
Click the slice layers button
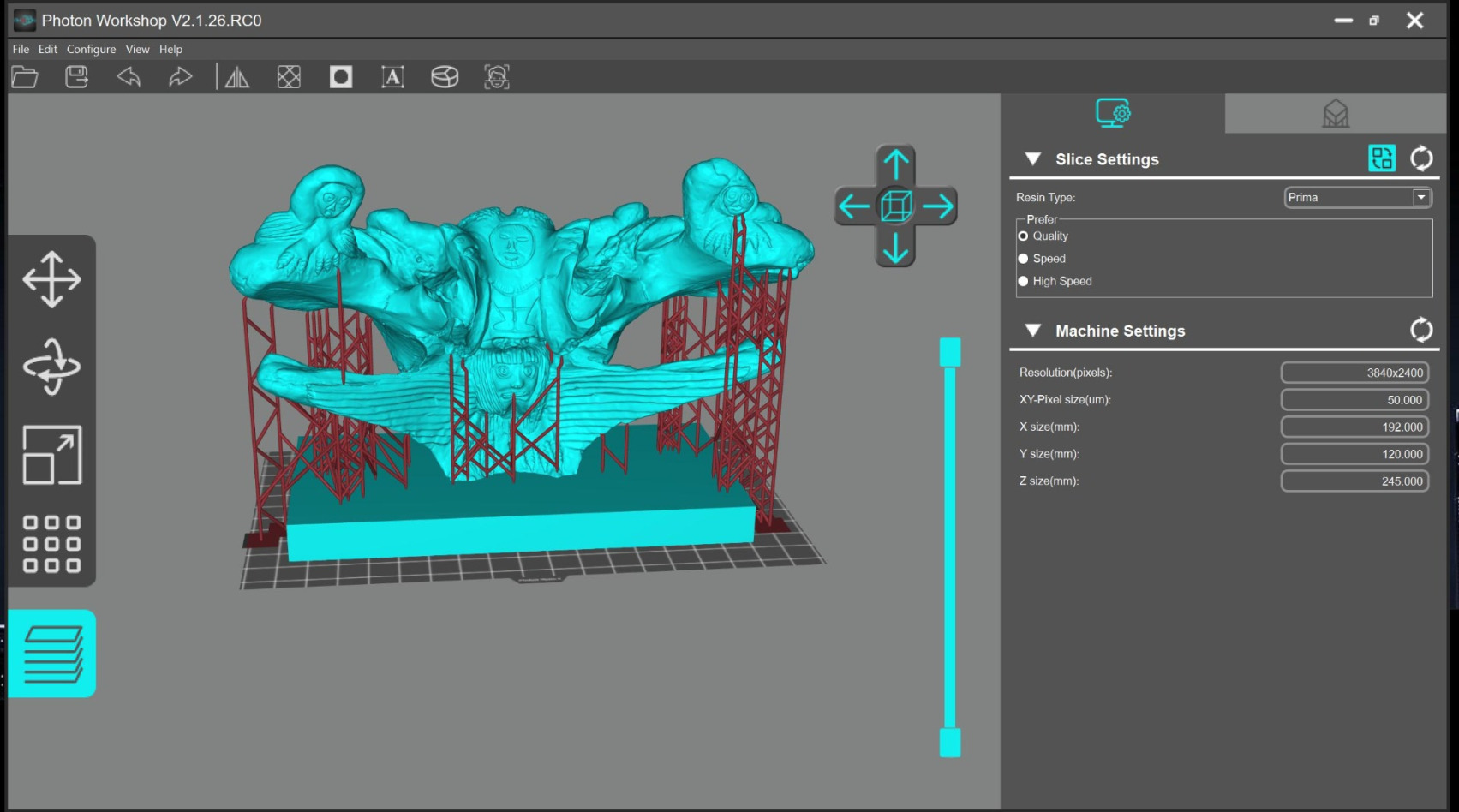52,654
